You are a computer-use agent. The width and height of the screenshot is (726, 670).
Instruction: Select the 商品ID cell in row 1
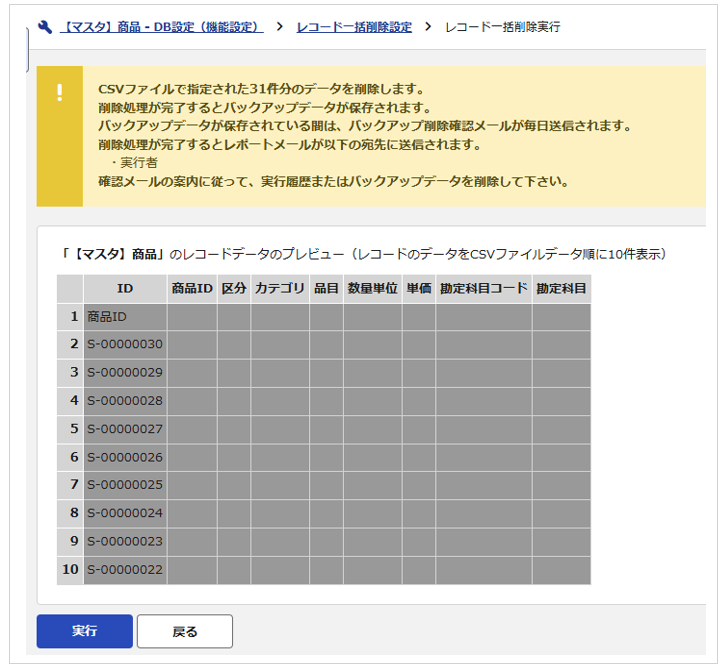[125, 317]
